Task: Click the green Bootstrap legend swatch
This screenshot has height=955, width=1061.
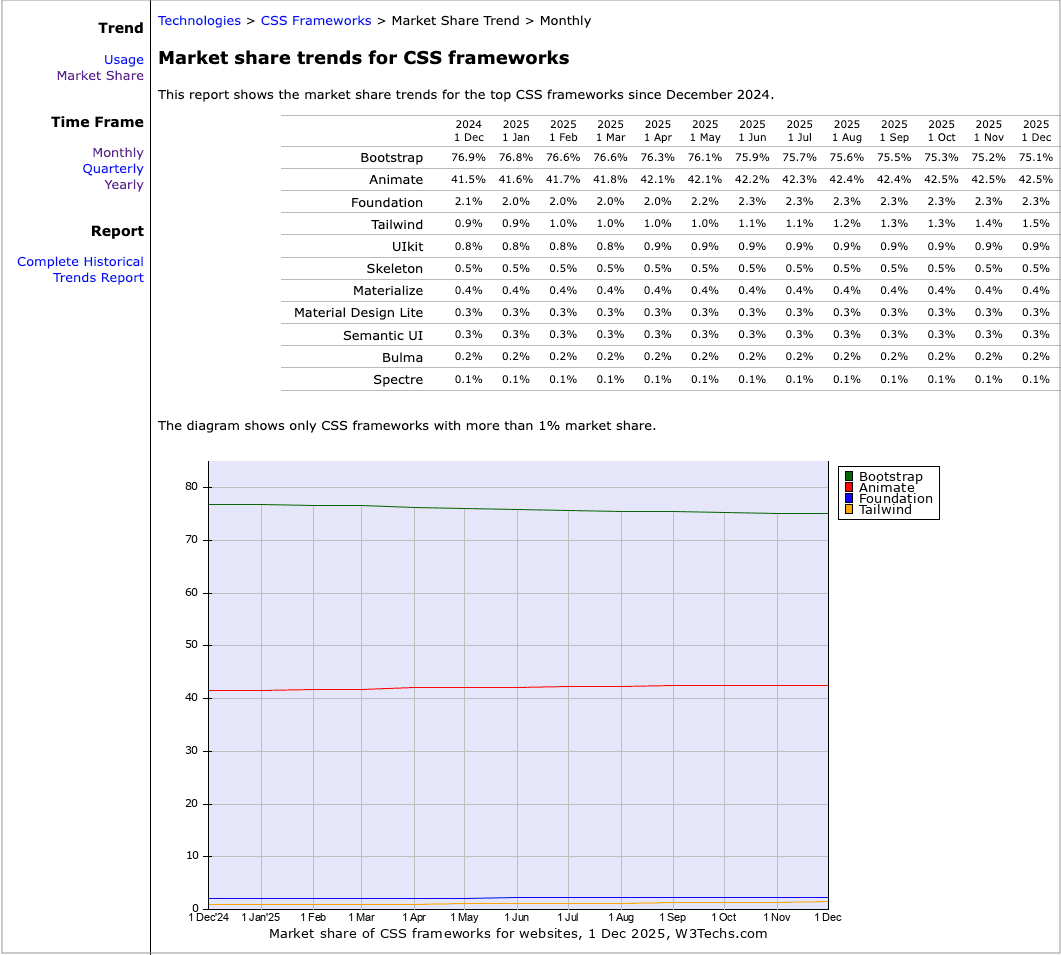Action: [849, 476]
